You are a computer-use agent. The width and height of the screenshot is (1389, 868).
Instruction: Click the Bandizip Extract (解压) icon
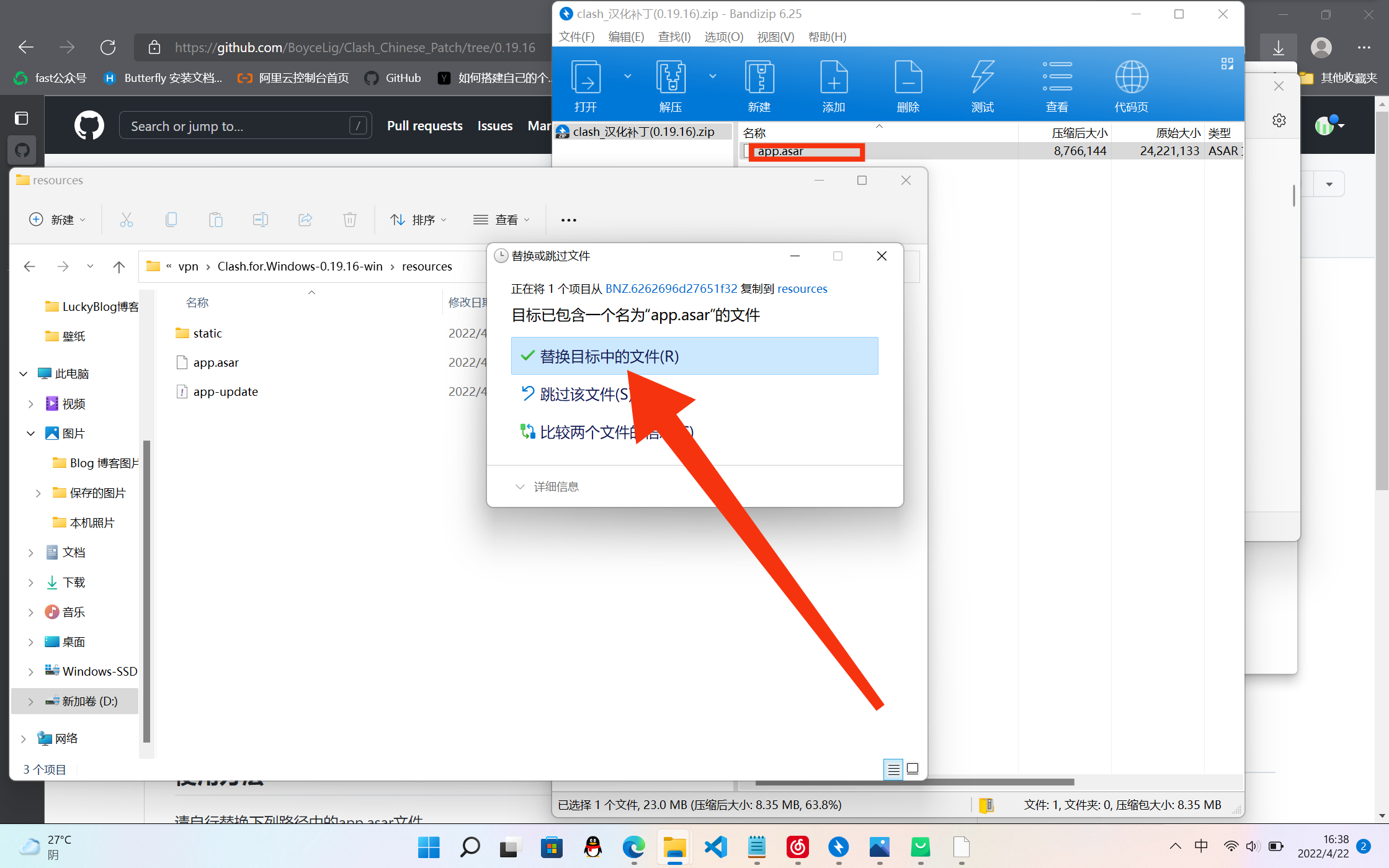click(670, 78)
